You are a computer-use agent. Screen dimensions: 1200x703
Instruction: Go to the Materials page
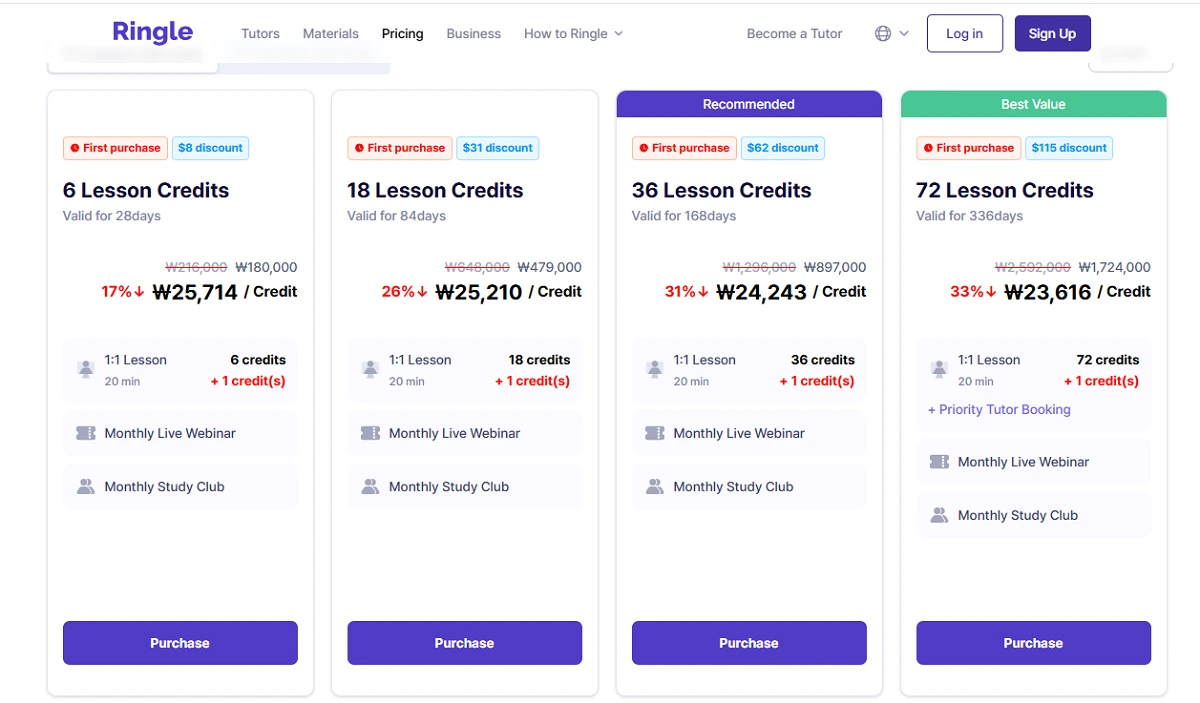point(330,33)
